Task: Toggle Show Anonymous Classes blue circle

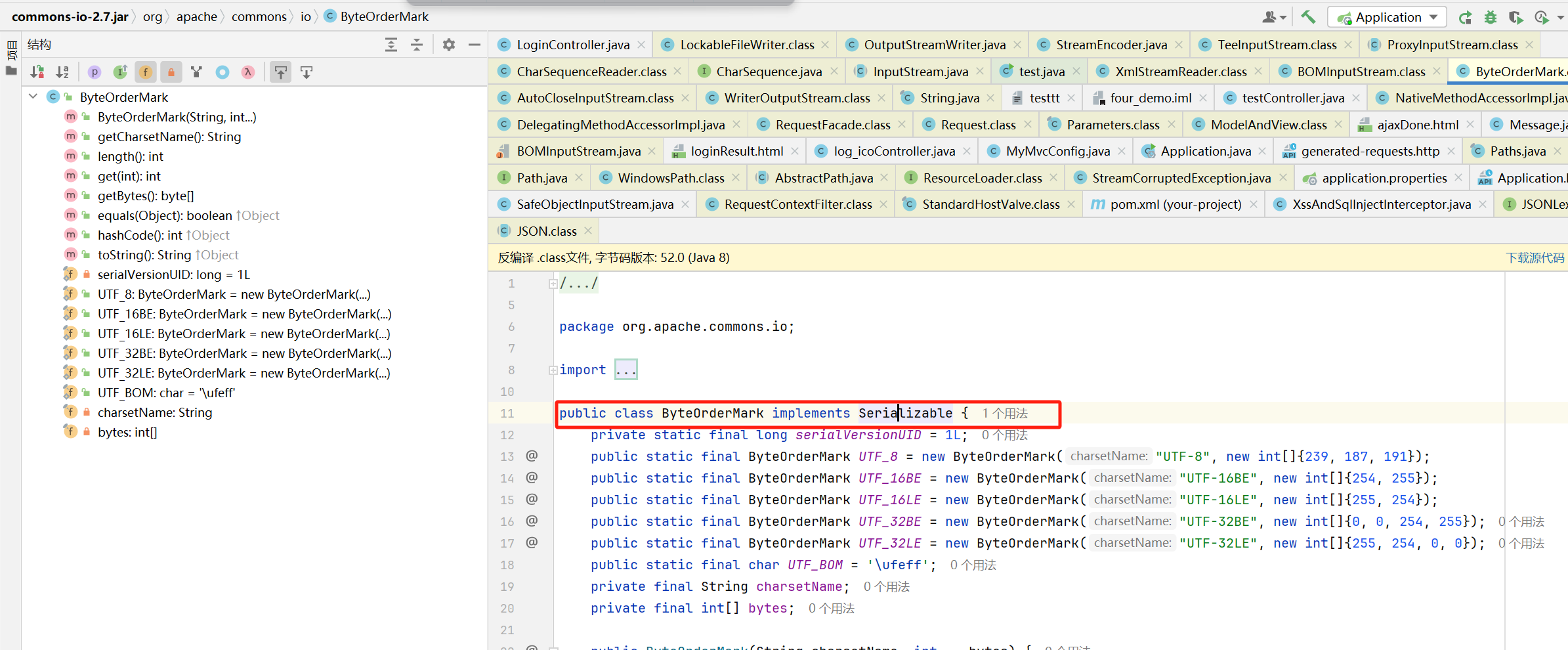Action: [222, 72]
